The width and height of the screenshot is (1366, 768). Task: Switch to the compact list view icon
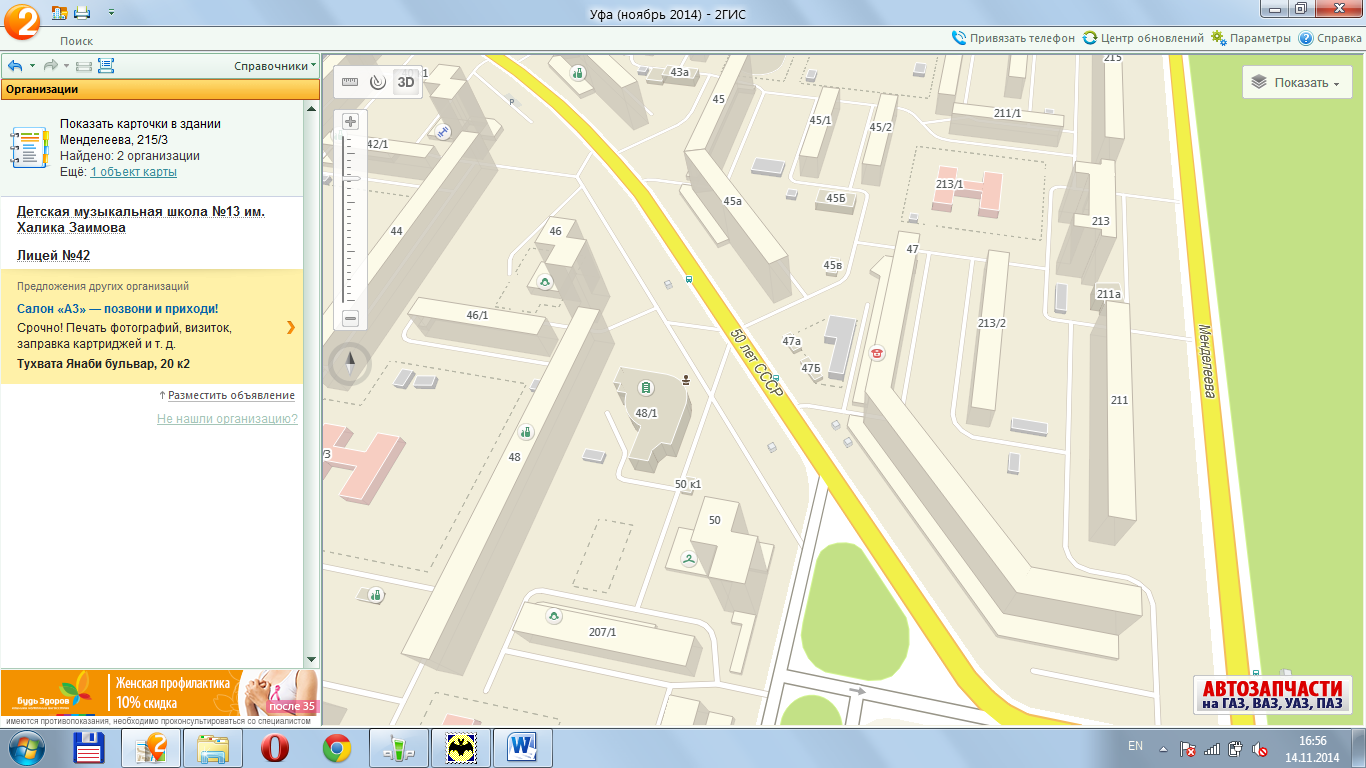pyautogui.click(x=83, y=66)
